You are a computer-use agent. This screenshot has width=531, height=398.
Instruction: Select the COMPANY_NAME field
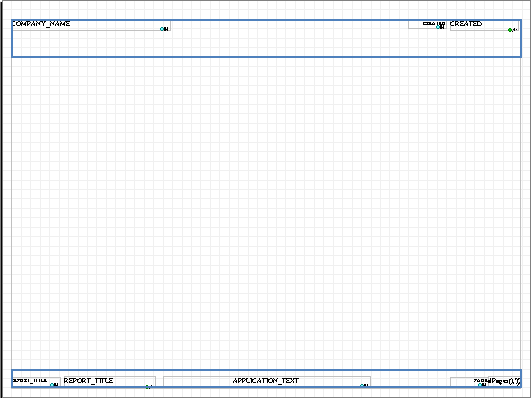[91, 25]
